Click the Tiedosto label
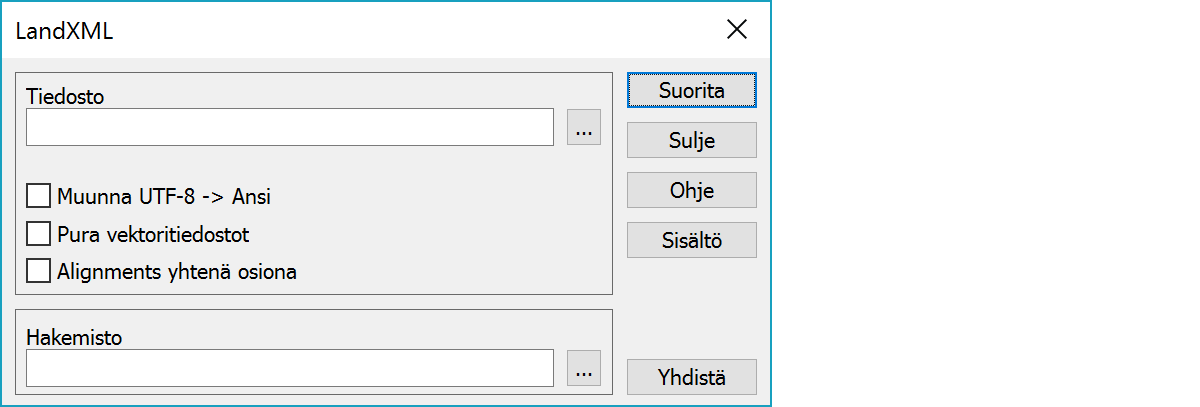This screenshot has height=407, width=1200. pyautogui.click(x=65, y=97)
